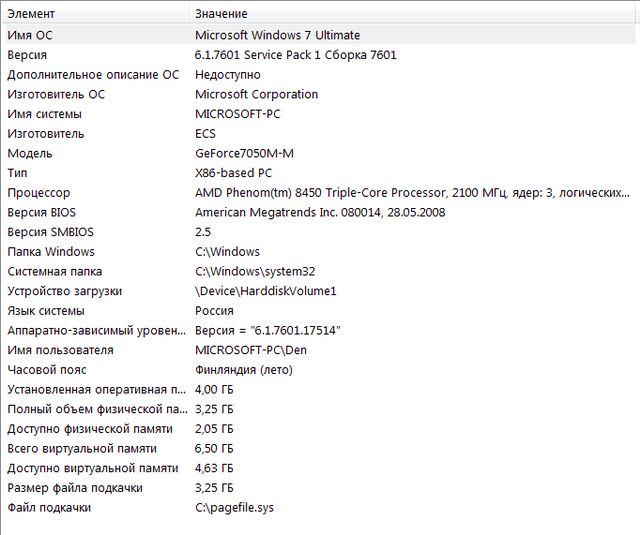Select the 'Изготовитель ОС' row label
The height and width of the screenshot is (535, 640).
[x=56, y=94]
